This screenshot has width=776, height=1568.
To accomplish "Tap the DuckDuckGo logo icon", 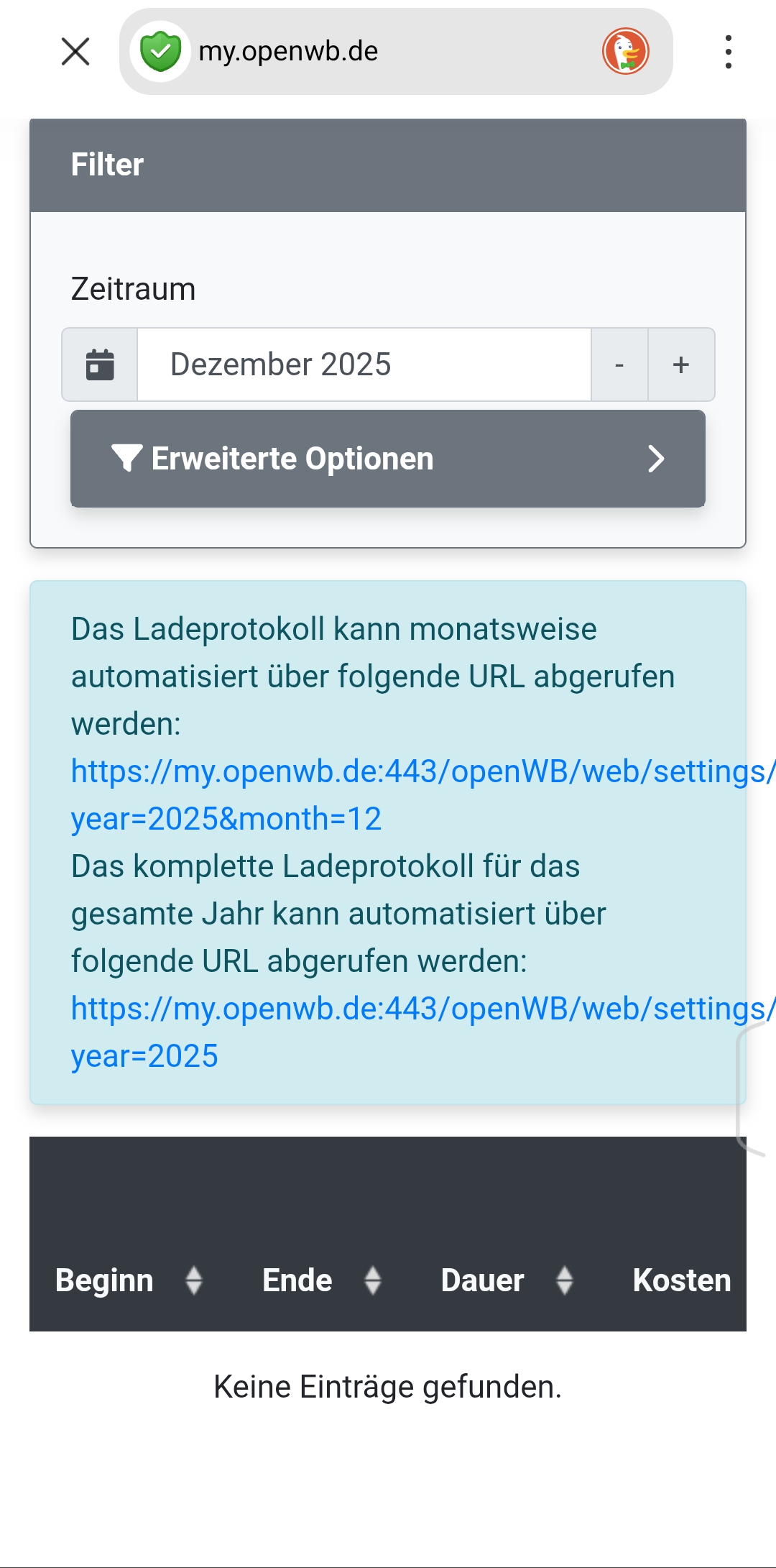I will [625, 52].
